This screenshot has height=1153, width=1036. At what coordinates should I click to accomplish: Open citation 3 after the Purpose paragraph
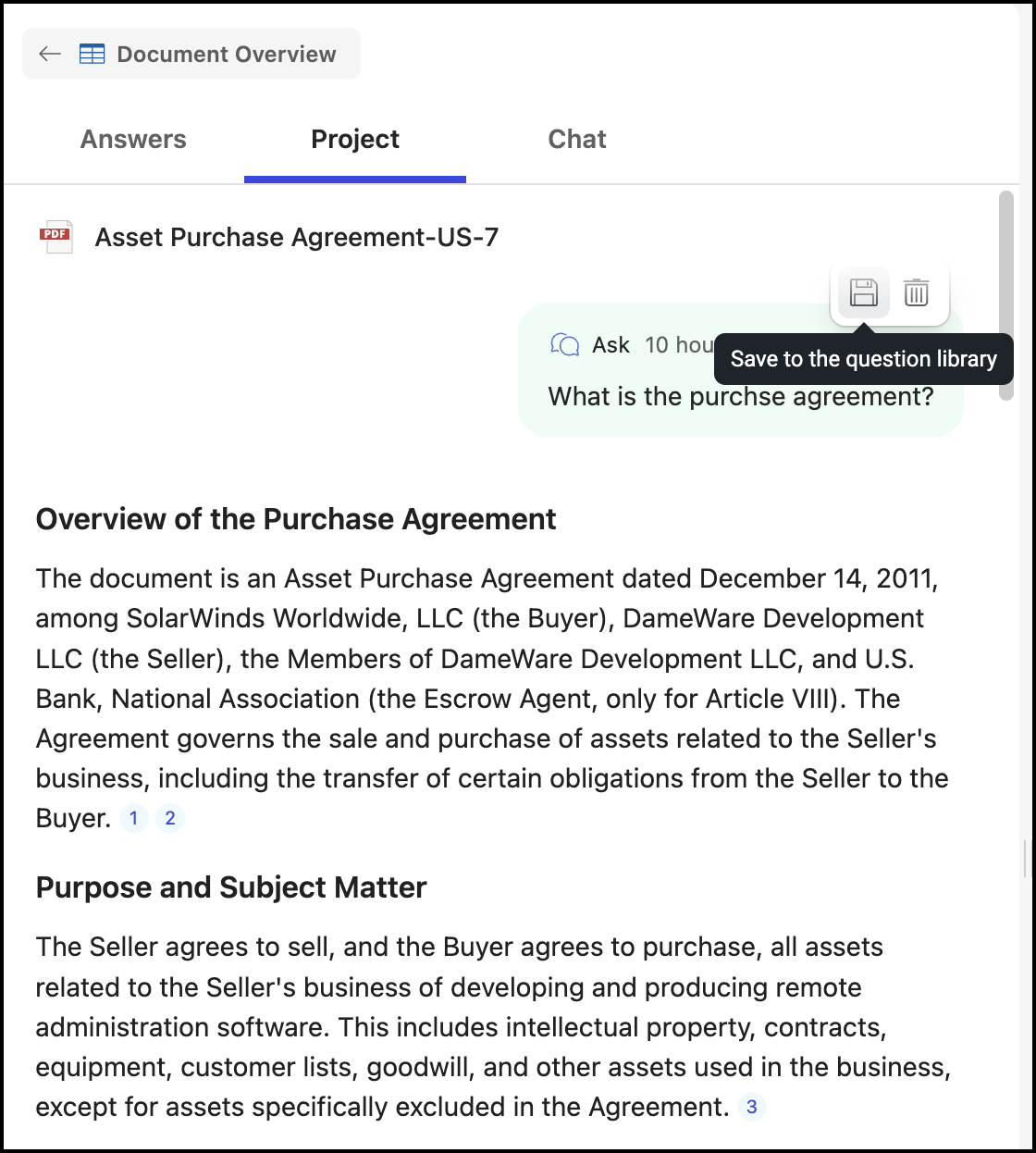pos(752,1107)
